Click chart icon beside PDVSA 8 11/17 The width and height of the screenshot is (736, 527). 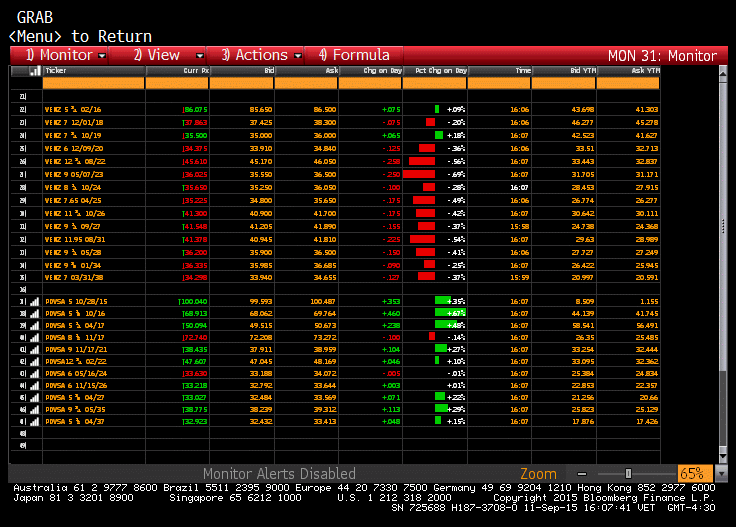tap(34, 337)
